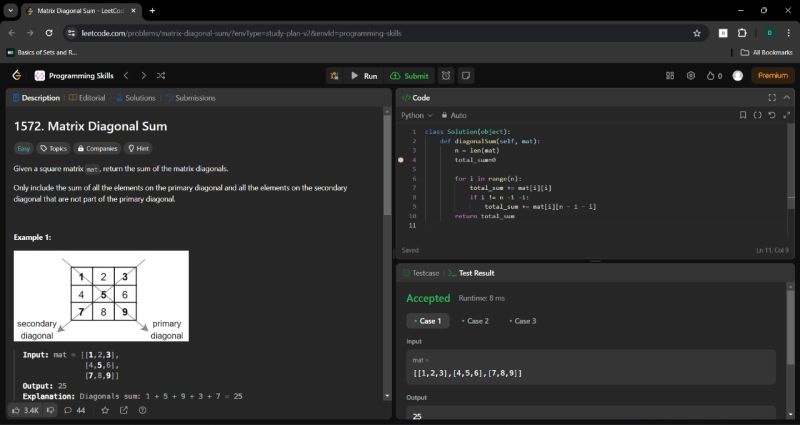Screen dimensions: 800x425
Task: Click the example 1 matrix image
Action: tap(101, 296)
